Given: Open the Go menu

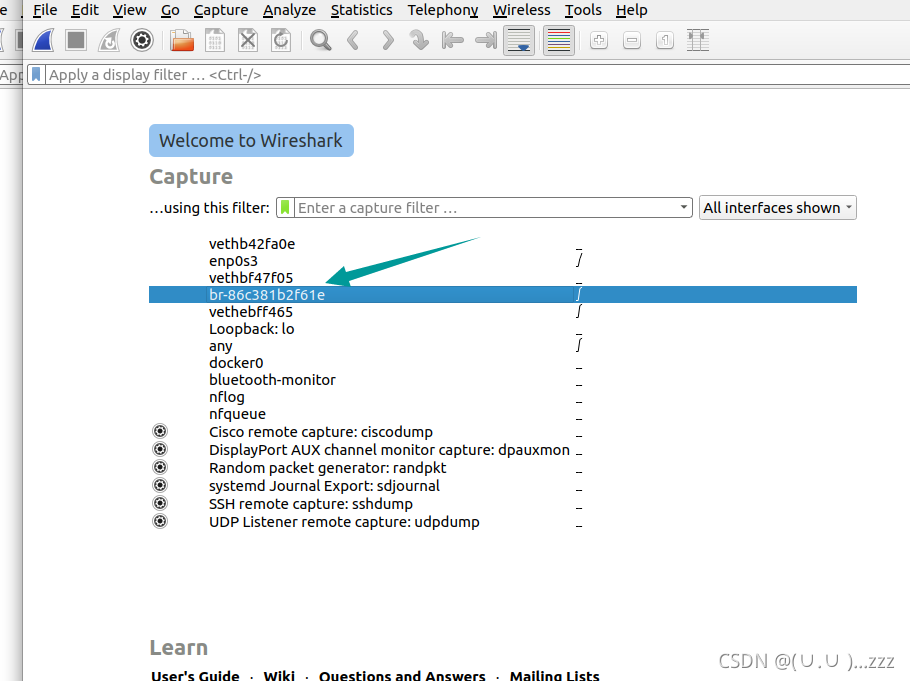Looking at the screenshot, I should click(170, 10).
